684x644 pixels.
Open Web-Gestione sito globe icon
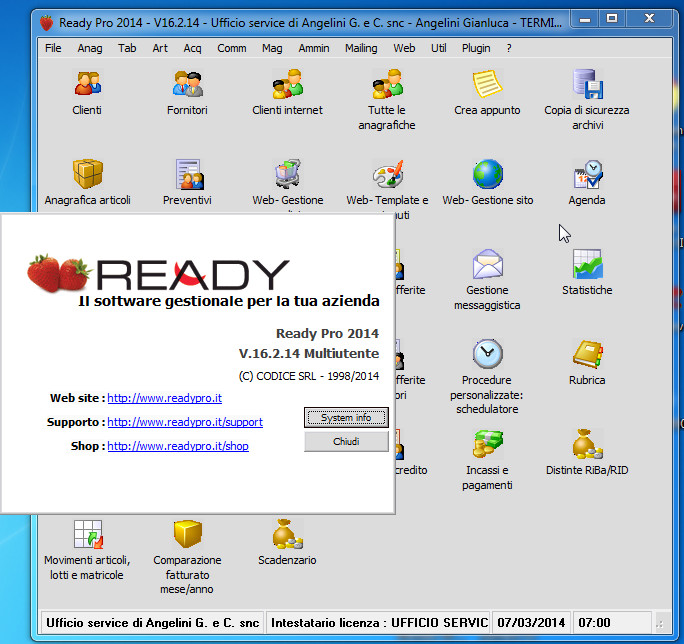tap(487, 174)
